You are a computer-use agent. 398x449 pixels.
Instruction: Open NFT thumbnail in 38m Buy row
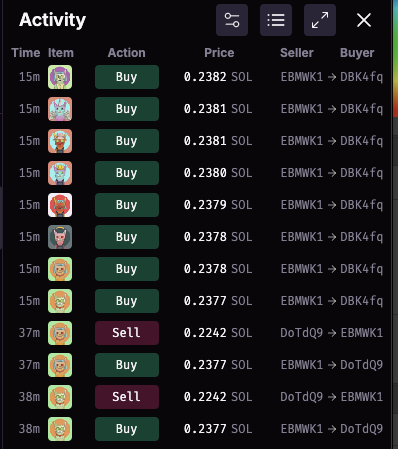60,429
